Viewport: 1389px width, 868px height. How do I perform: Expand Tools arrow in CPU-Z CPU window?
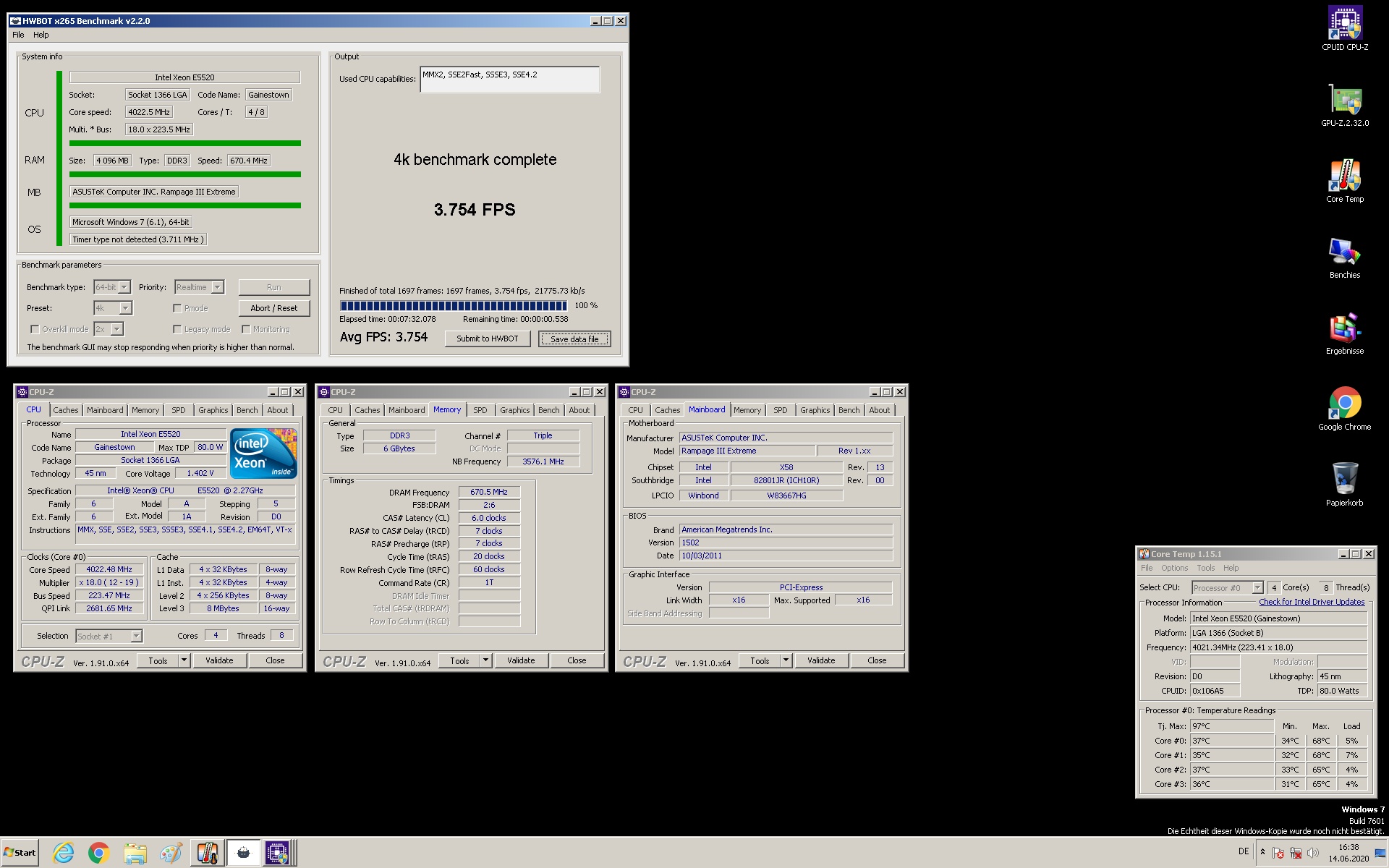pyautogui.click(x=184, y=660)
